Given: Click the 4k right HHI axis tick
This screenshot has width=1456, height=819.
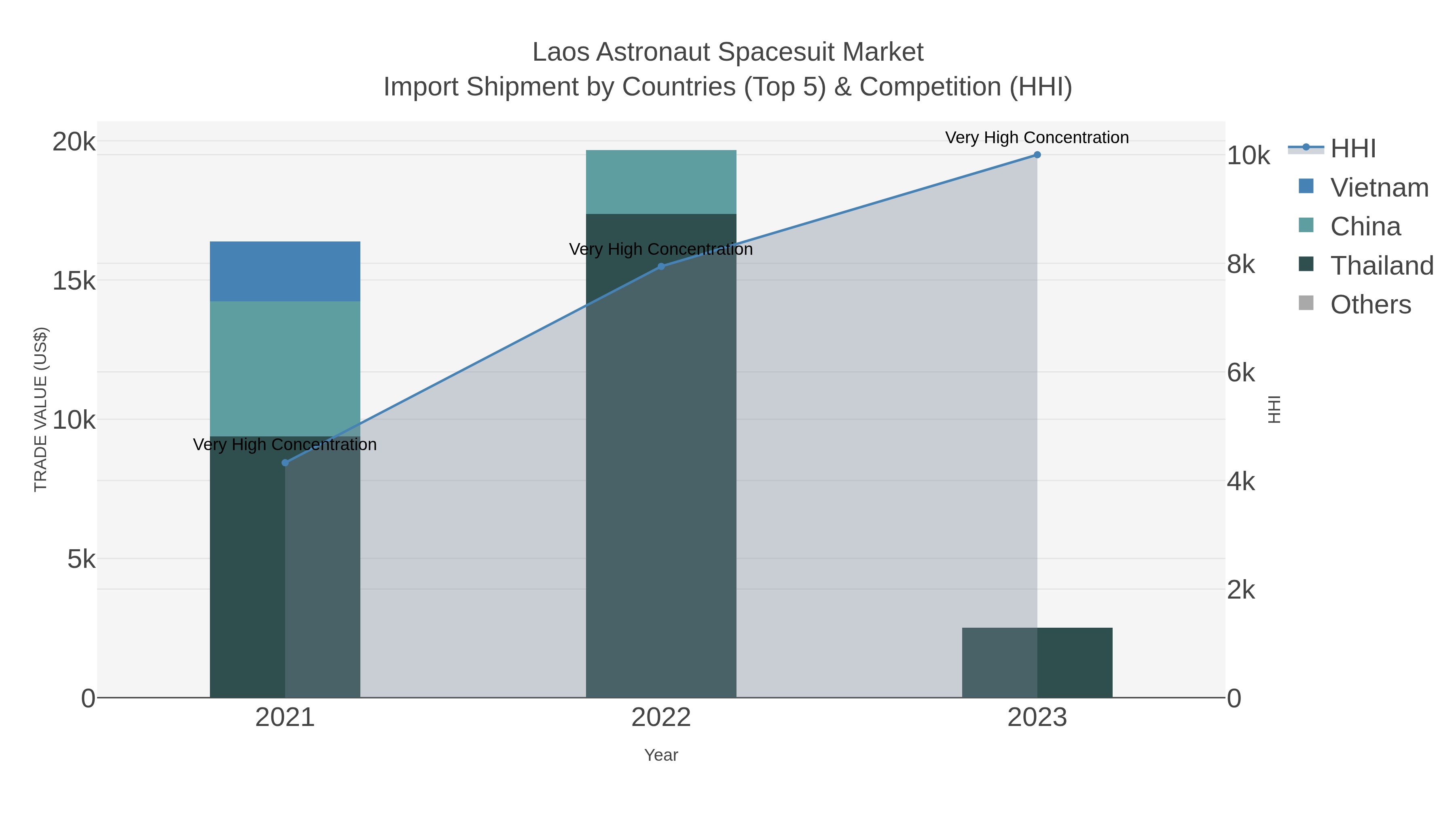Looking at the screenshot, I should (1241, 482).
